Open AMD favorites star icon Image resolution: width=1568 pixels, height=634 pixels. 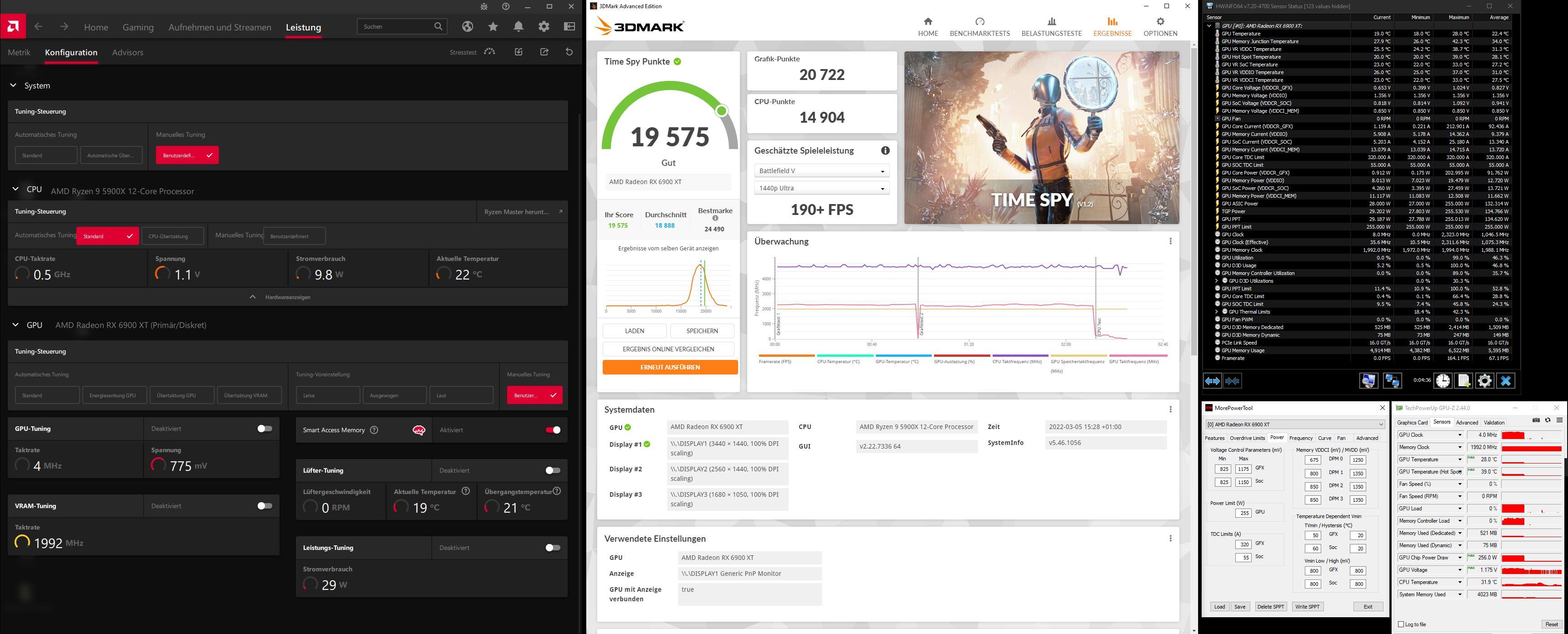493,27
